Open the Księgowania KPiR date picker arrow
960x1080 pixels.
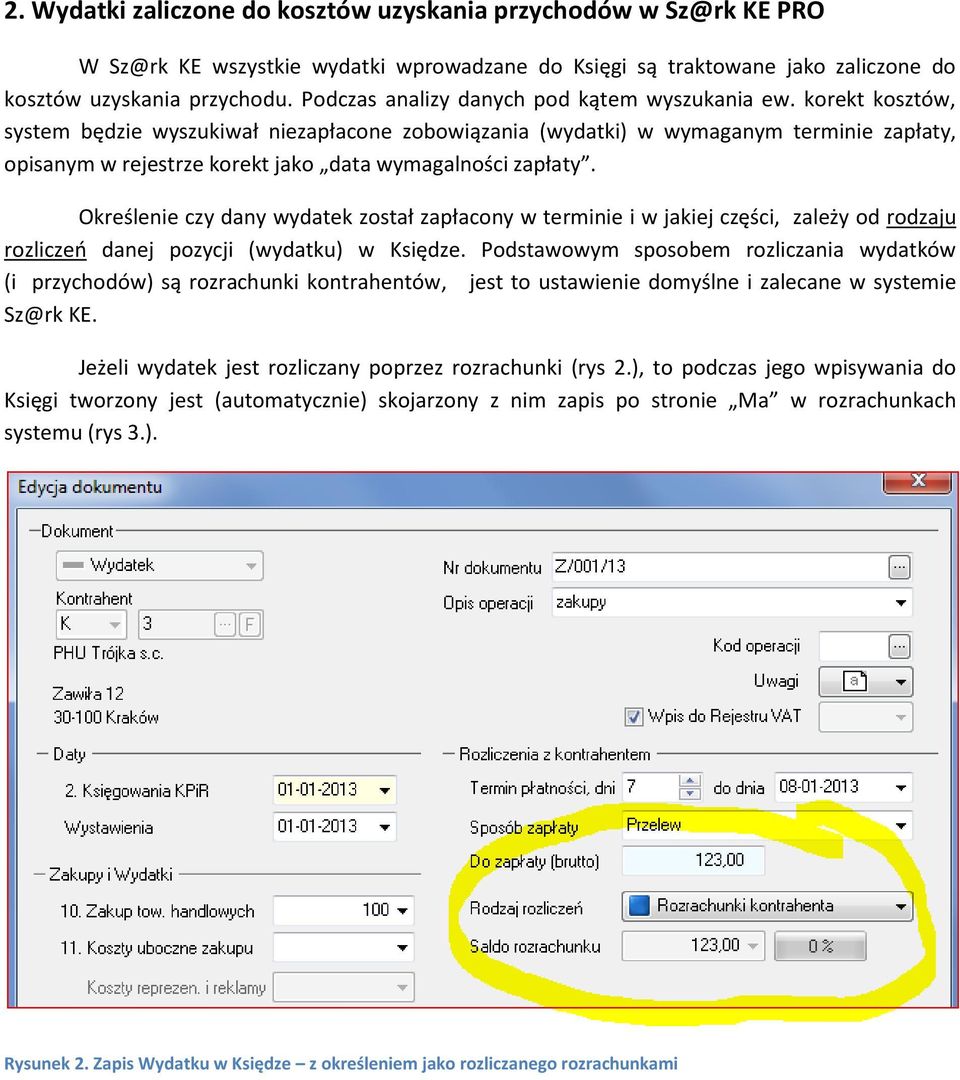384,790
